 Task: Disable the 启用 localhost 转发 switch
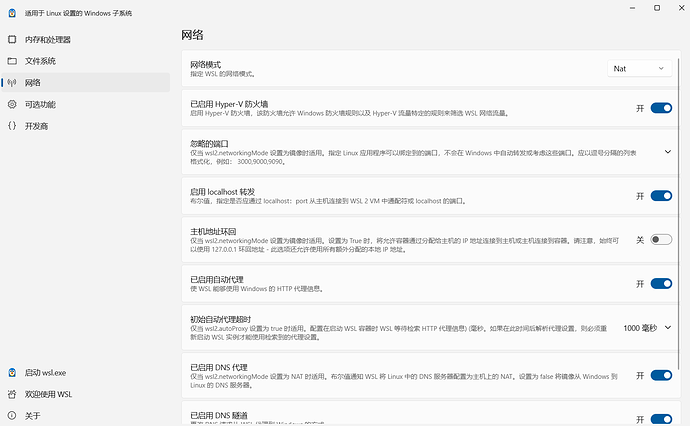(661, 196)
